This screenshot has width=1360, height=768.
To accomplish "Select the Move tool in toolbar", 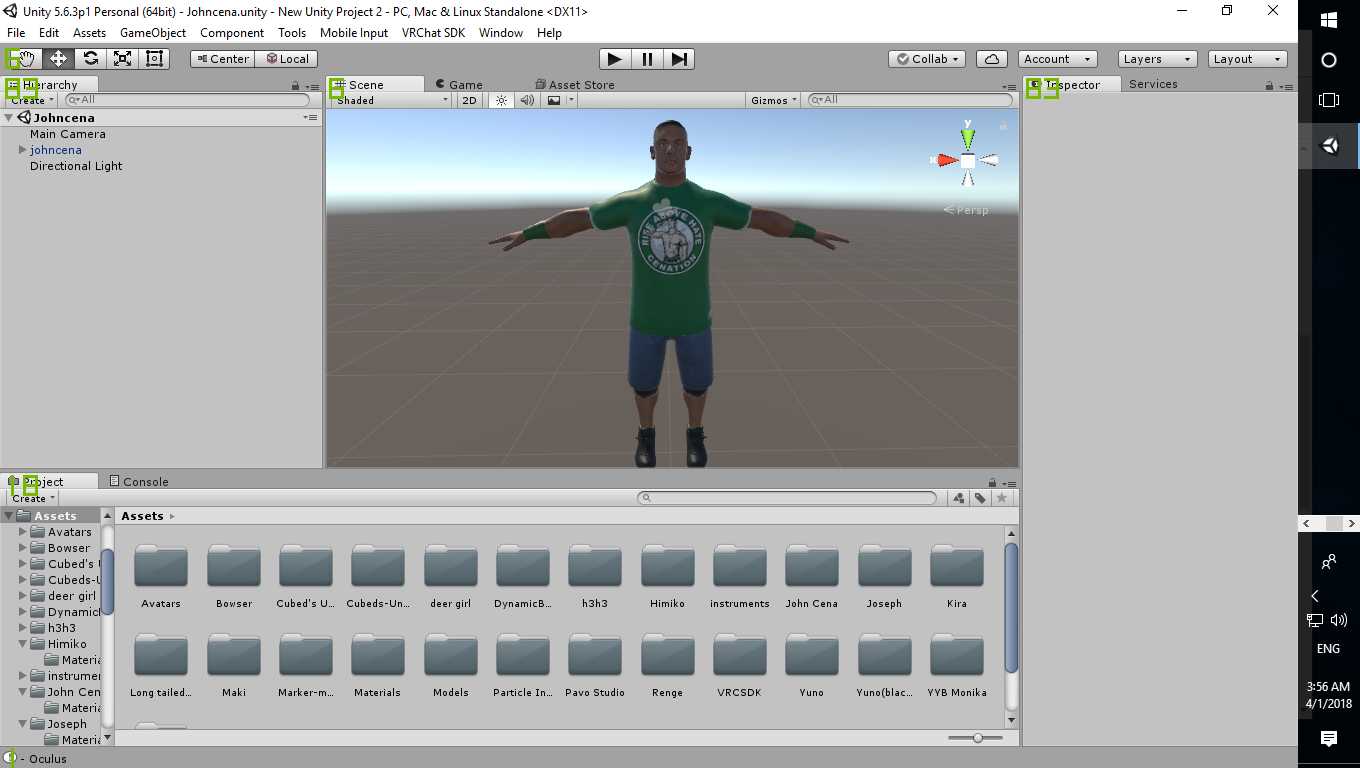I will point(58,59).
